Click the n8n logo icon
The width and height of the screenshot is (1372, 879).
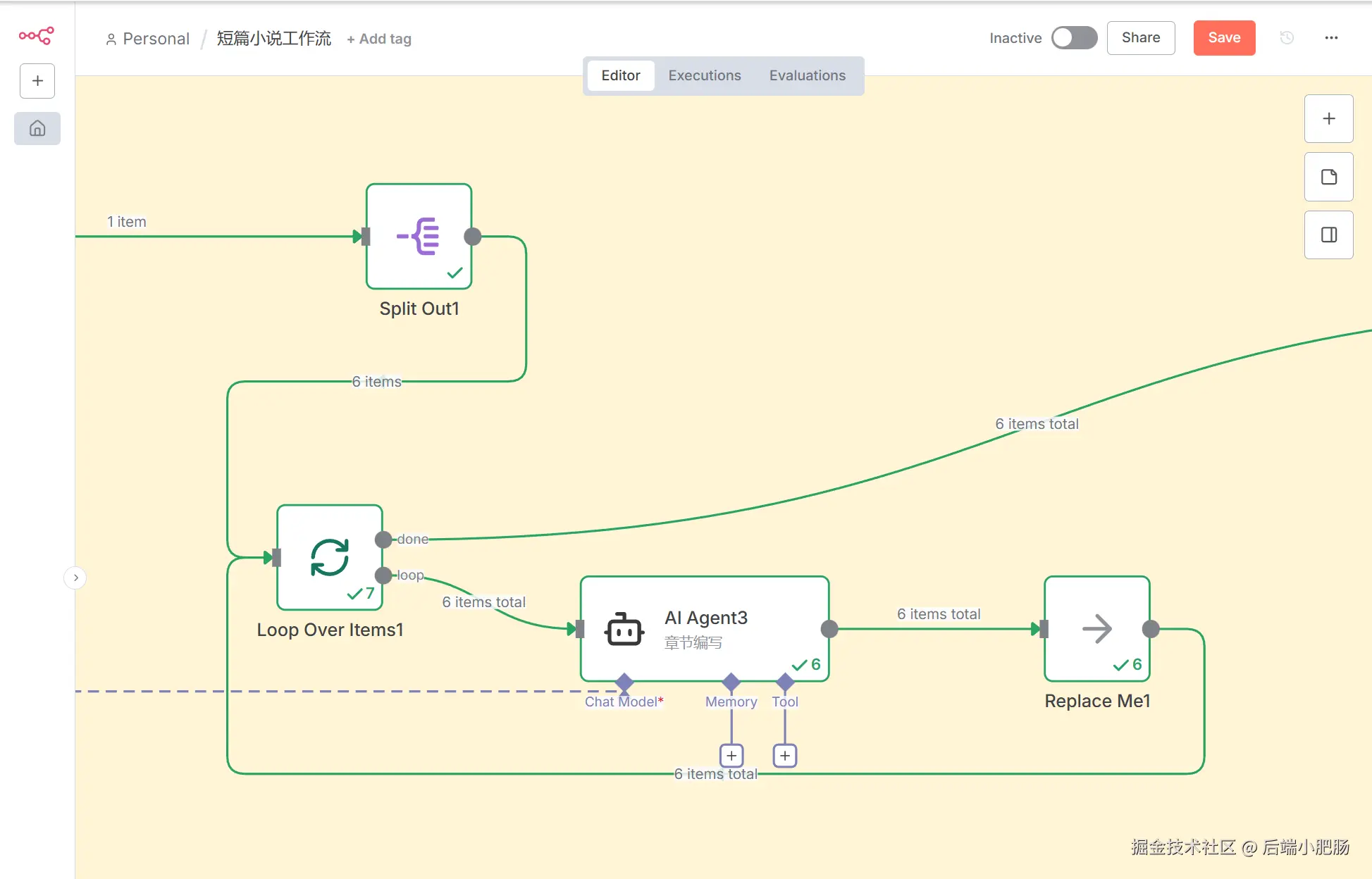[x=37, y=35]
